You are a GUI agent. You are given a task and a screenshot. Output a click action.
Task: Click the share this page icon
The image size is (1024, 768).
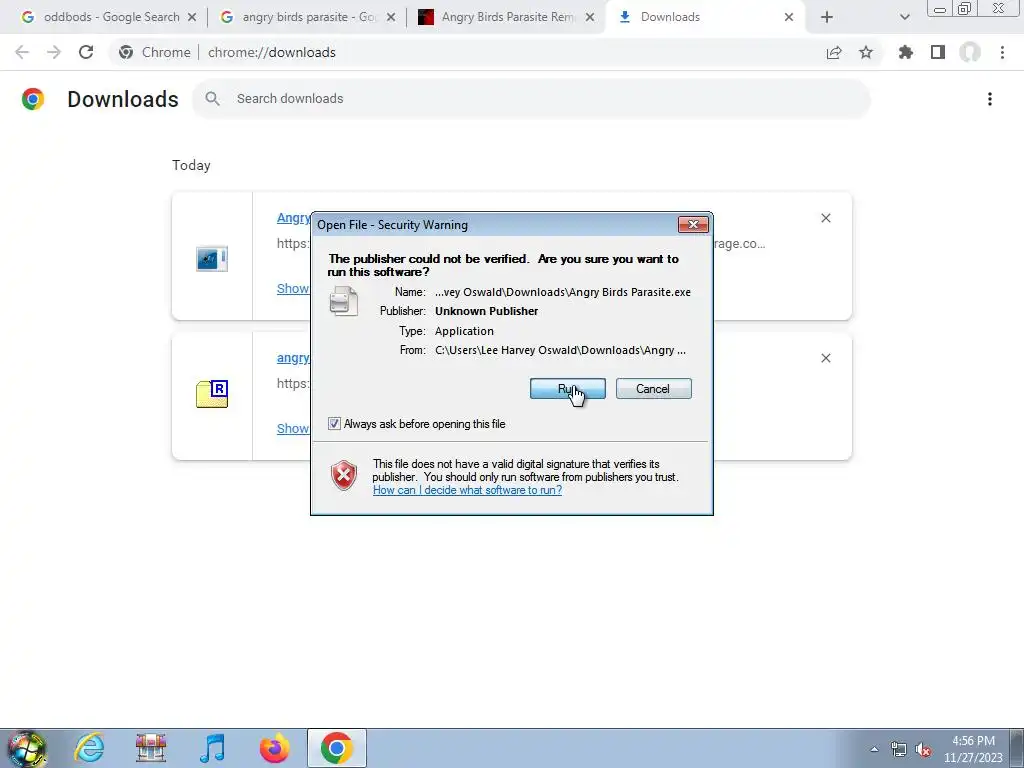pyautogui.click(x=834, y=53)
